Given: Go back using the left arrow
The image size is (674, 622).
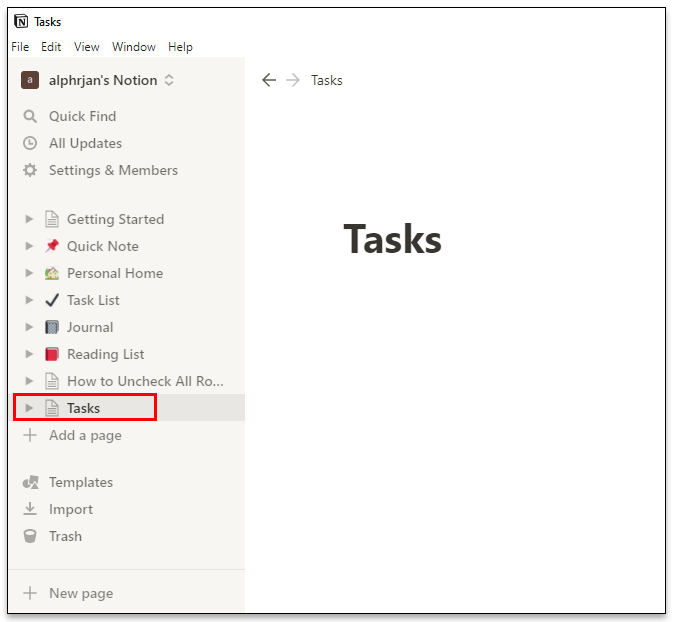Looking at the screenshot, I should pyautogui.click(x=269, y=80).
